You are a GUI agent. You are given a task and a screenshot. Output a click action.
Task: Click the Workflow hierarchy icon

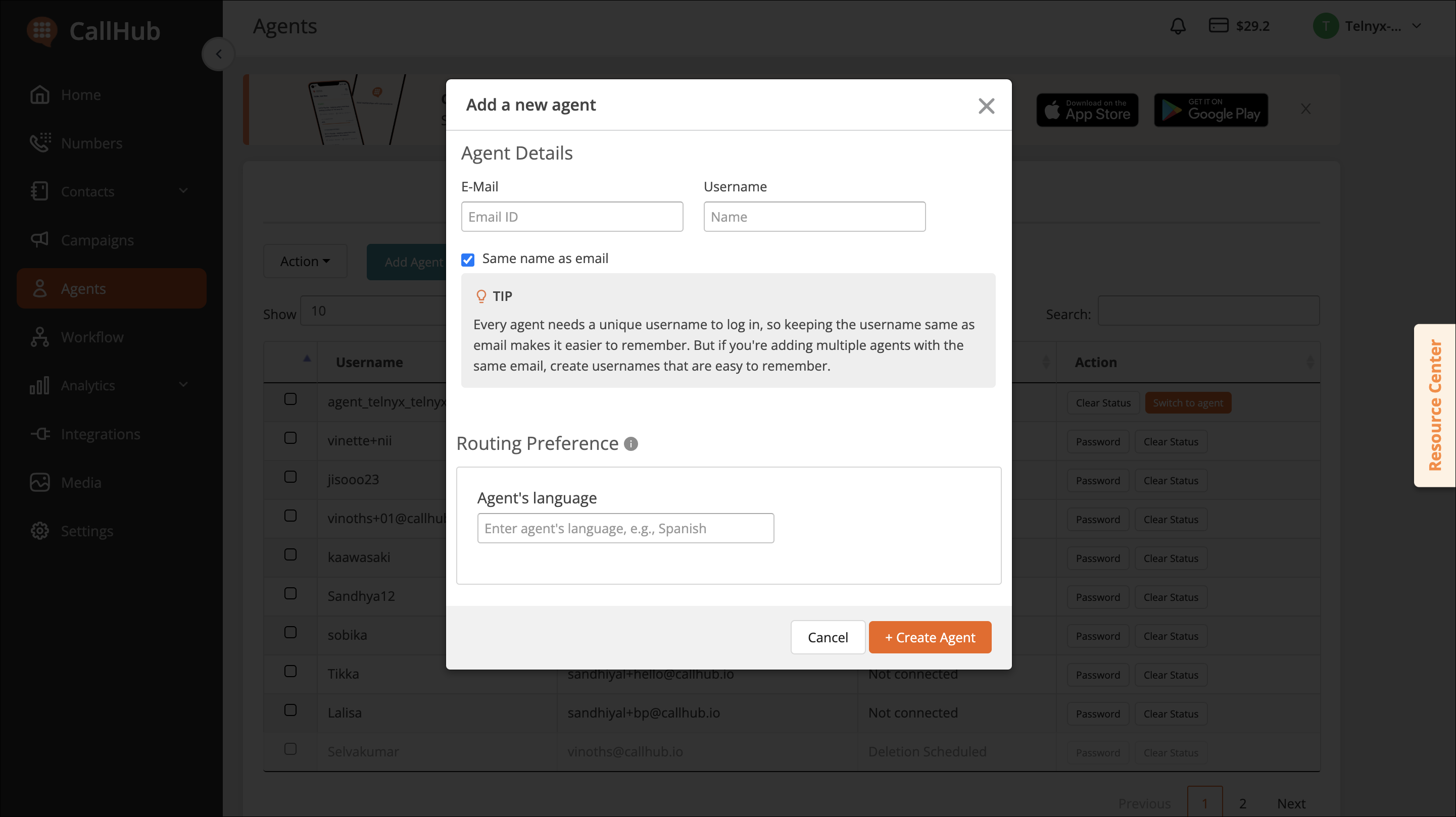39,337
